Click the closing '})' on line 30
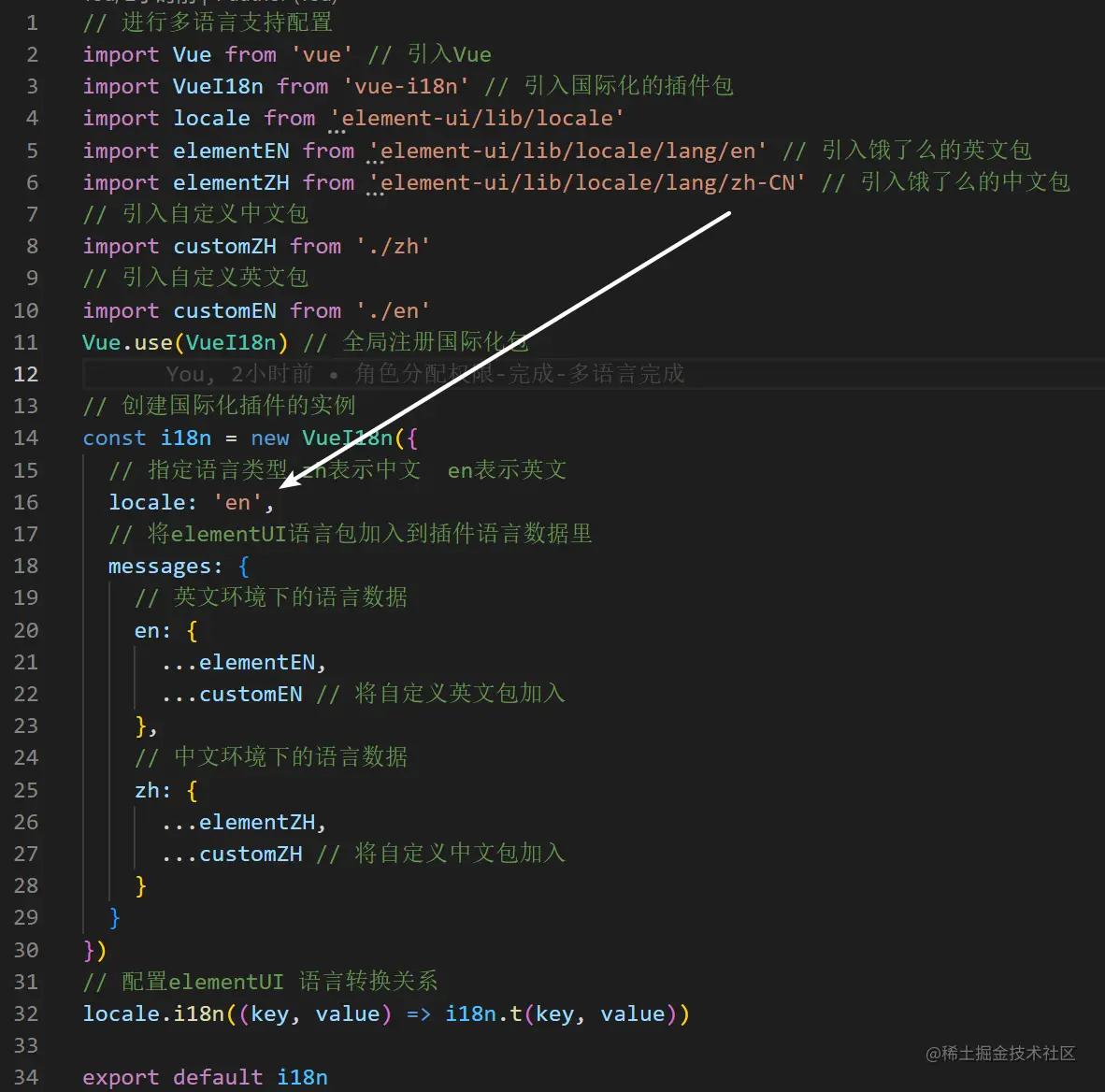 point(94,950)
